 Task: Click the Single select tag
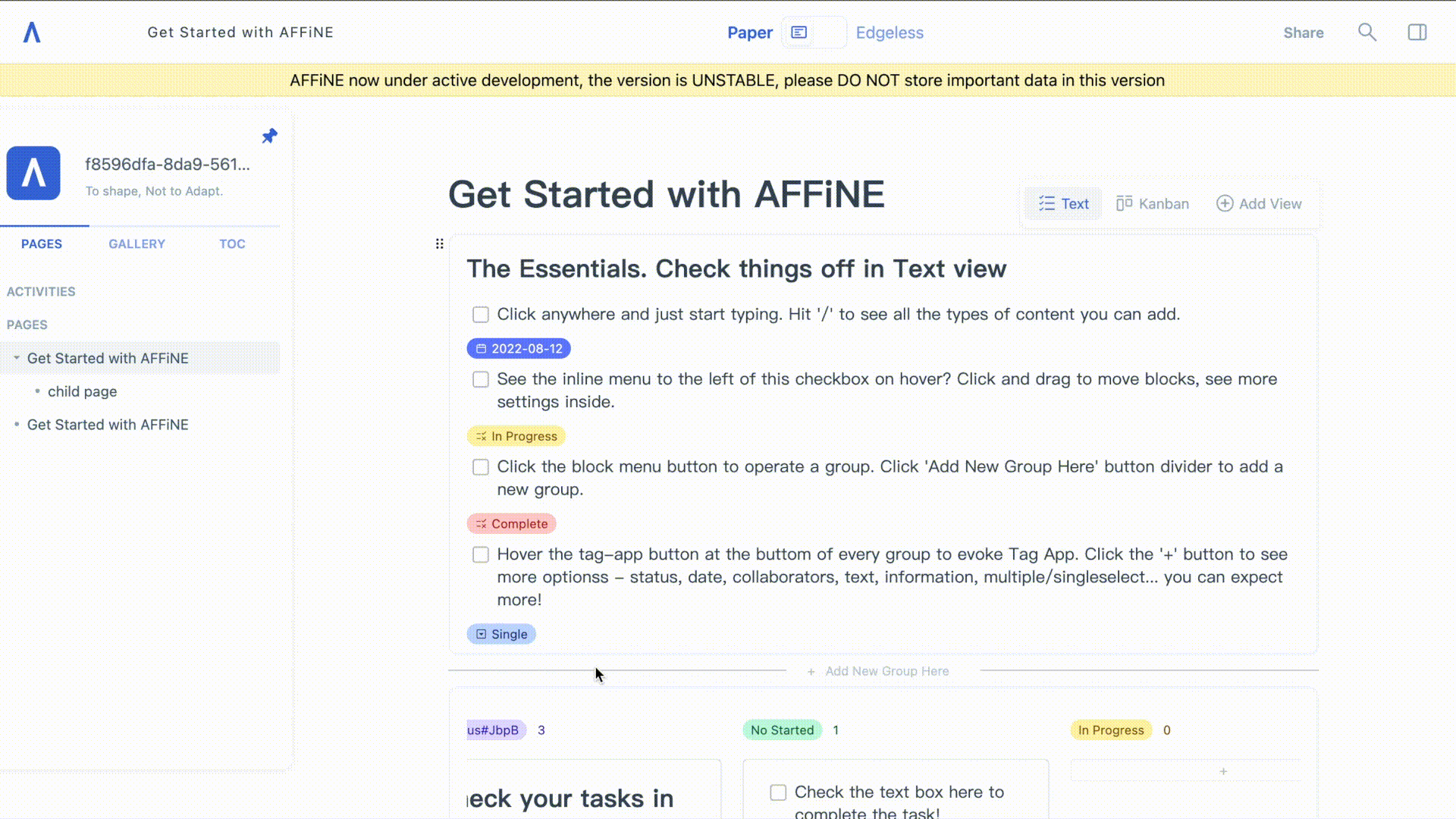(x=501, y=634)
